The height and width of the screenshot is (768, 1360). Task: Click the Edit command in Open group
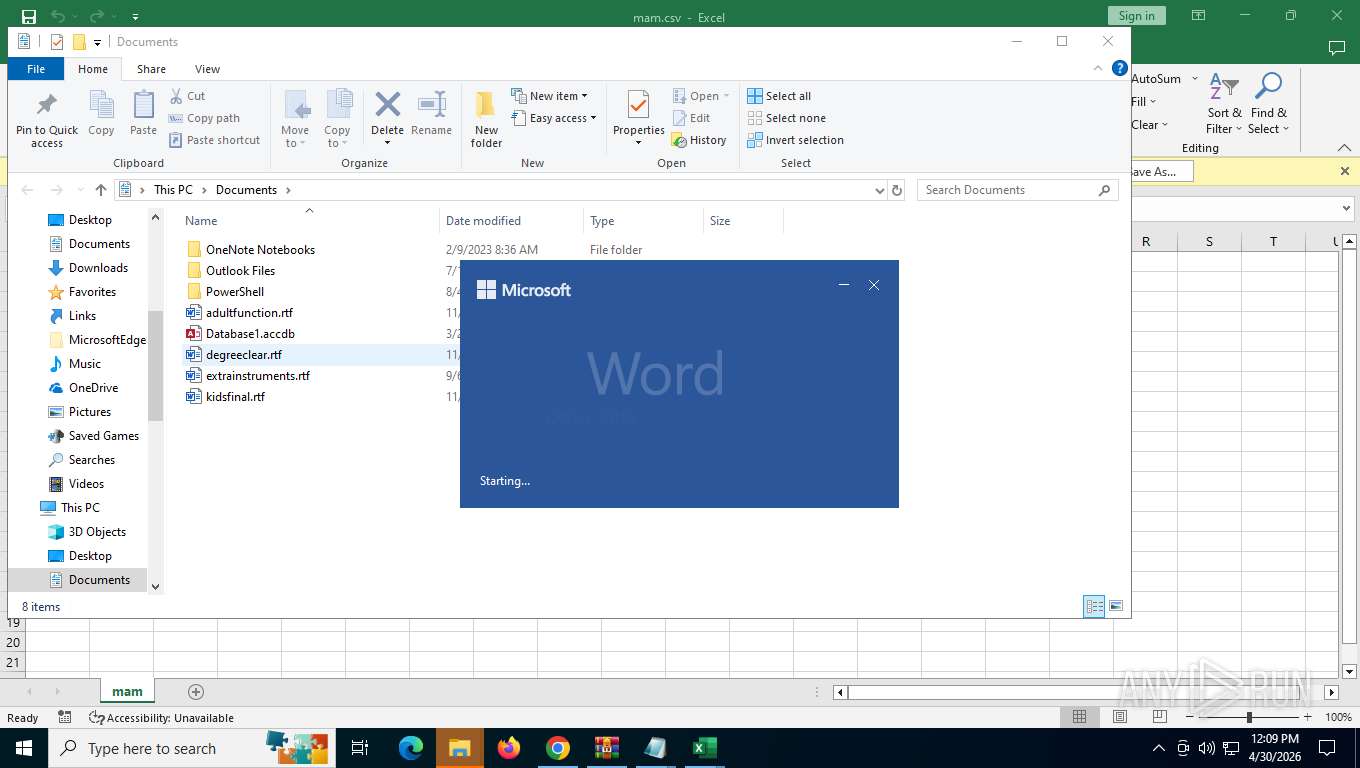[691, 118]
